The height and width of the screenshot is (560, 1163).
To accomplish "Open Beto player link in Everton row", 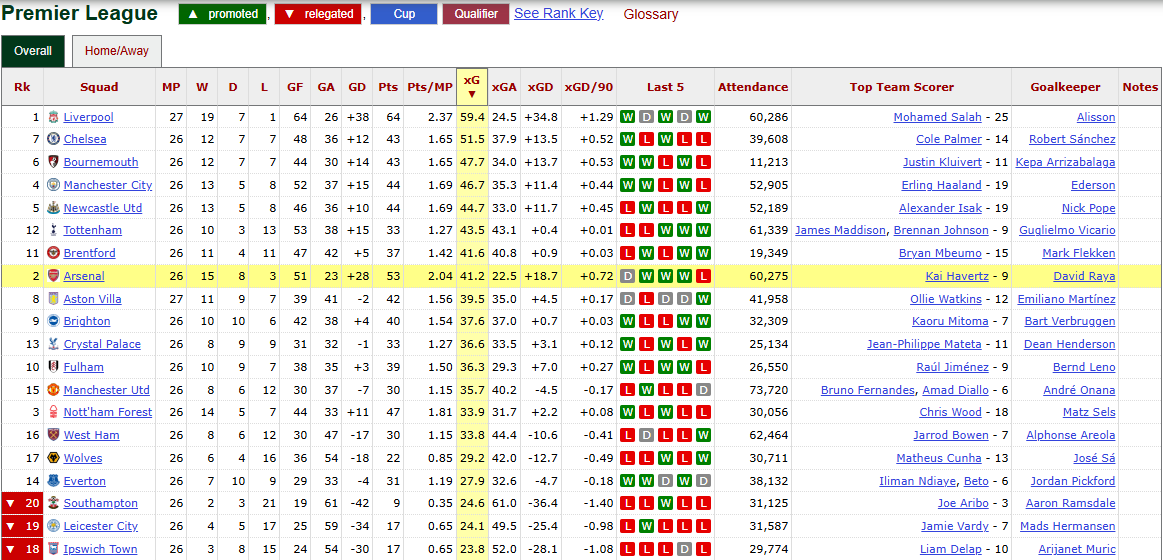I will click(975, 481).
